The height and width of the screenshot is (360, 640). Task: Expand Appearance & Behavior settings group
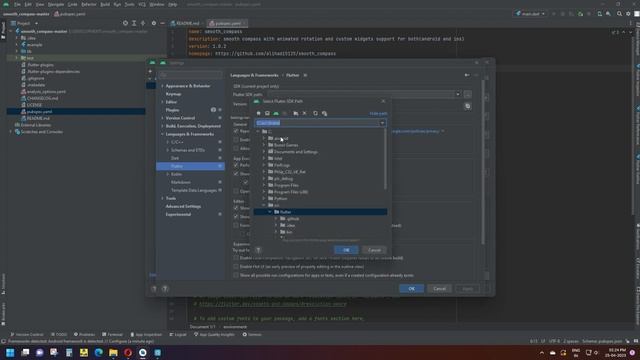point(162,86)
